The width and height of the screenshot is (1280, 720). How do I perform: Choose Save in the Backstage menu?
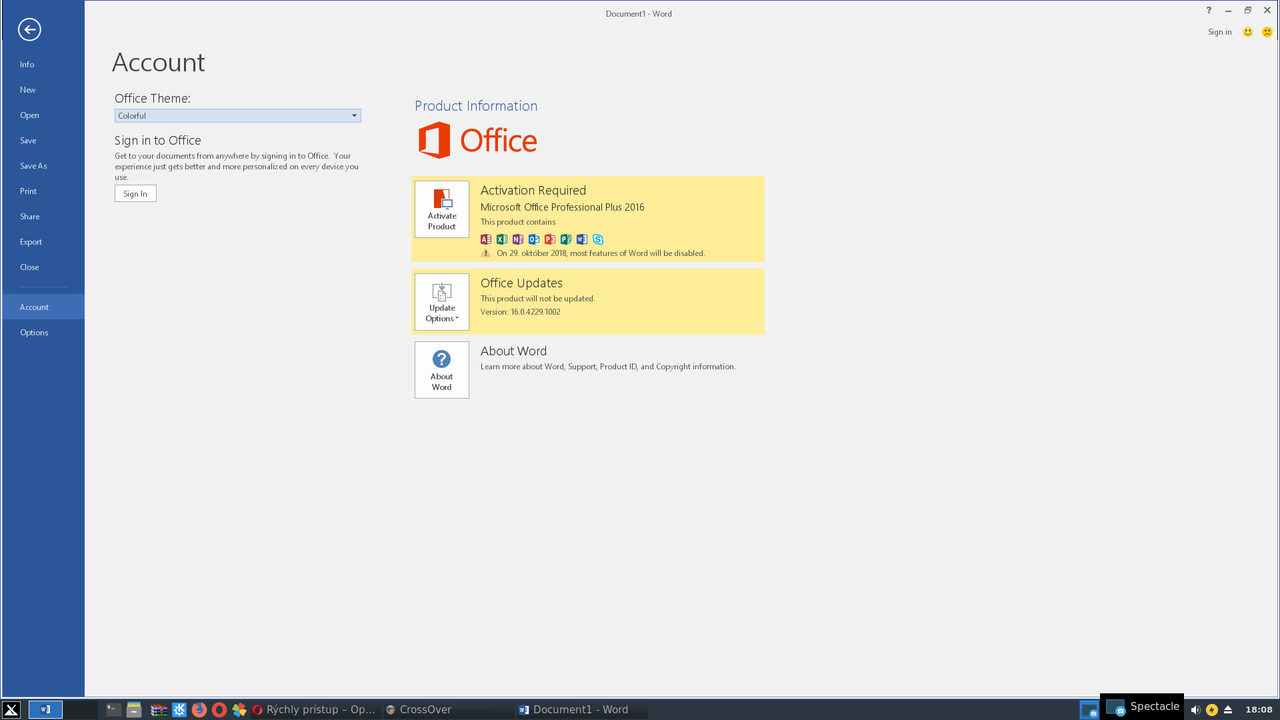(x=42, y=141)
